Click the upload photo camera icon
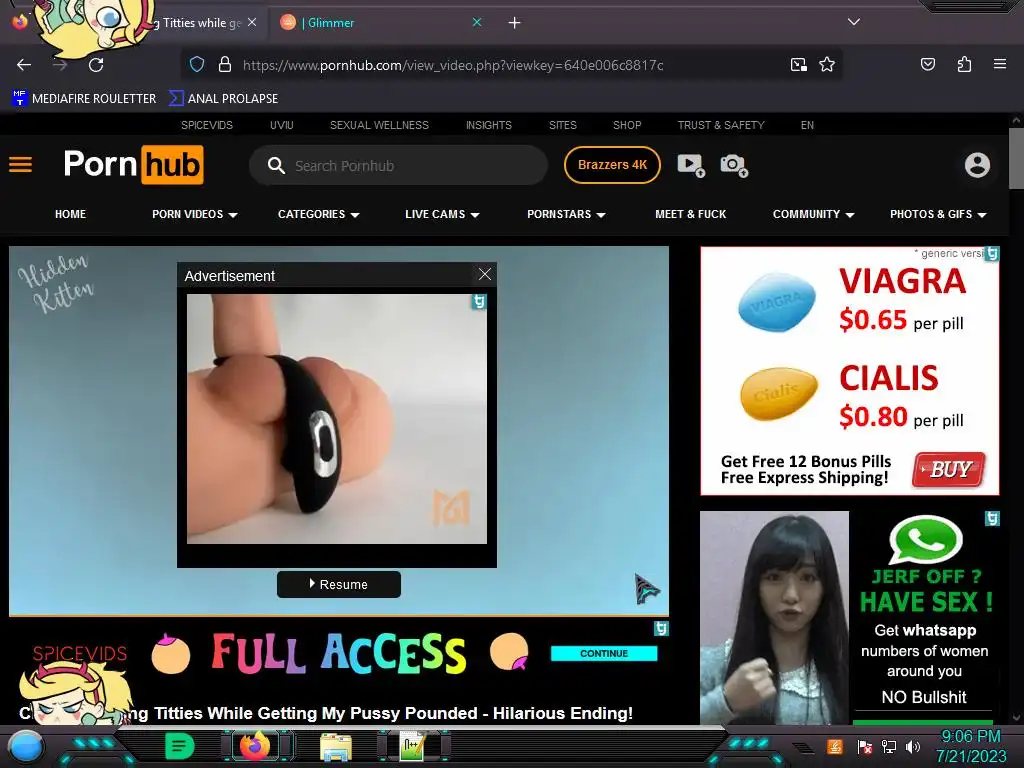The image size is (1024, 768). (x=734, y=165)
